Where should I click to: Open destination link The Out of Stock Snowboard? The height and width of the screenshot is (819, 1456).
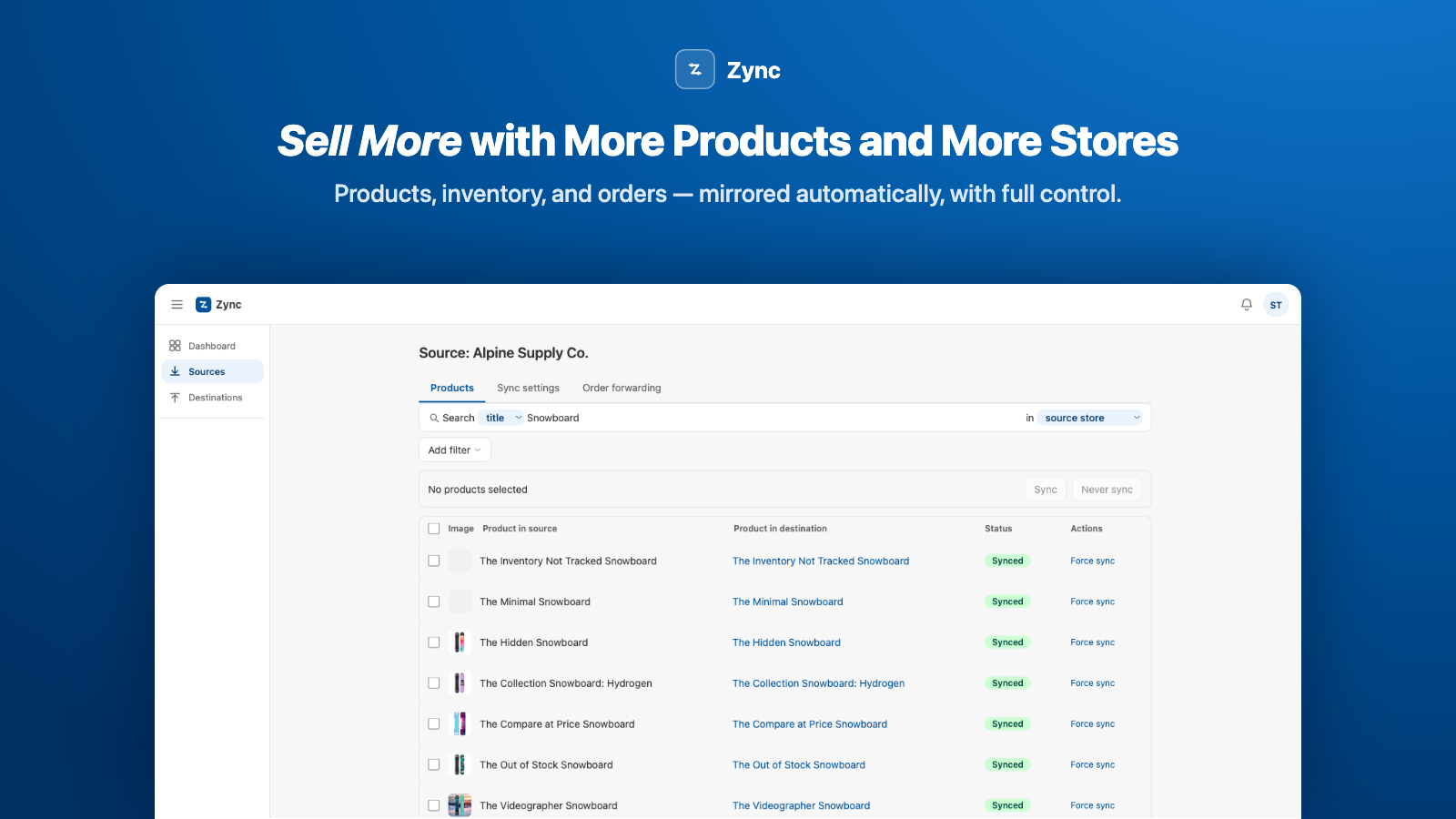pos(799,765)
